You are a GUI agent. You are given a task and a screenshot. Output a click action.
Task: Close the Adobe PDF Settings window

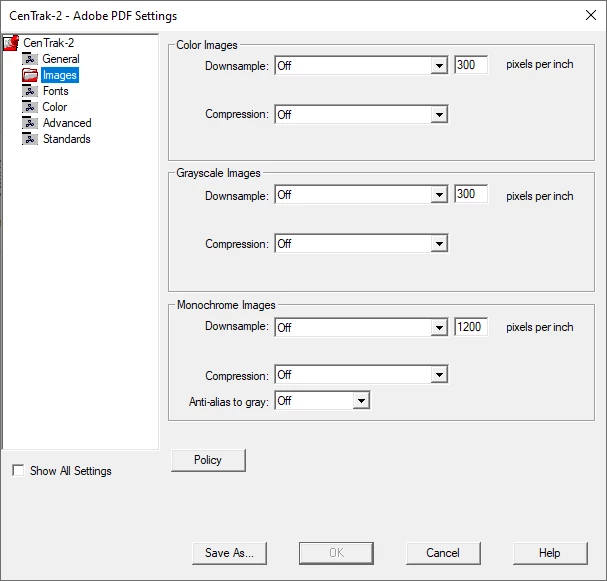pyautogui.click(x=591, y=15)
